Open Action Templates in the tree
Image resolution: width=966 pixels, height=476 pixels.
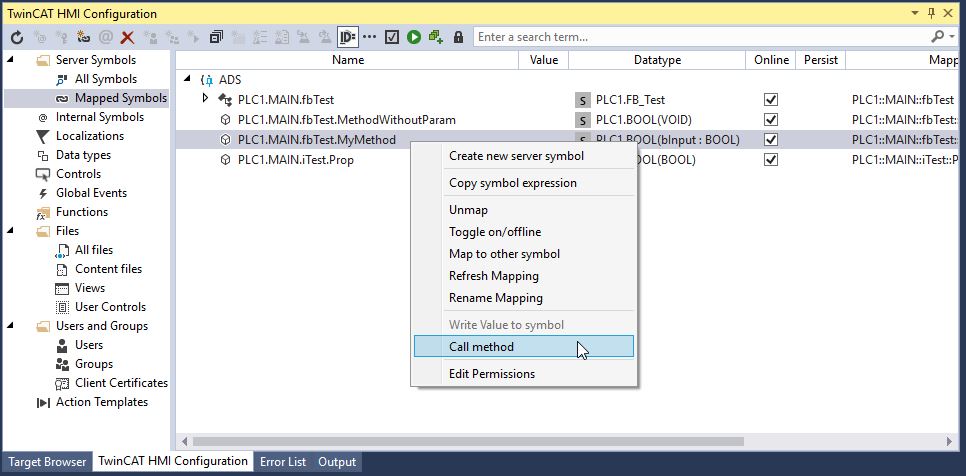point(102,402)
